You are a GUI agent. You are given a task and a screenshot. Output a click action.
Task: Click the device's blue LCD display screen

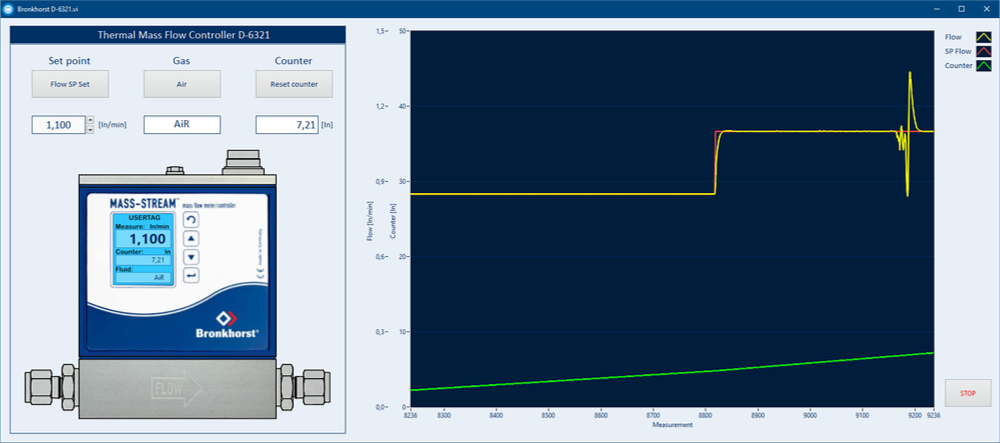coord(141,249)
